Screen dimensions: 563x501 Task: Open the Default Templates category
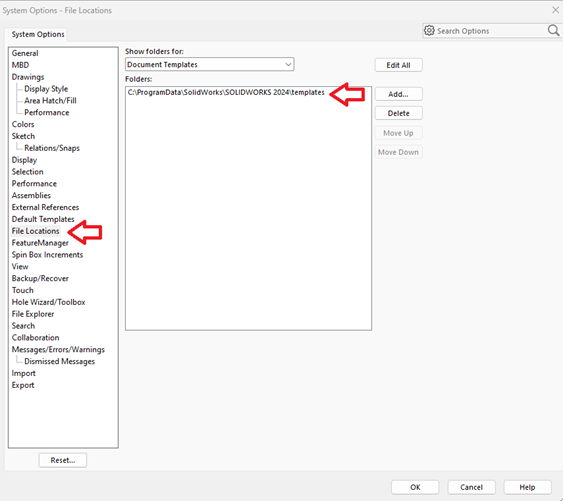(x=43, y=219)
